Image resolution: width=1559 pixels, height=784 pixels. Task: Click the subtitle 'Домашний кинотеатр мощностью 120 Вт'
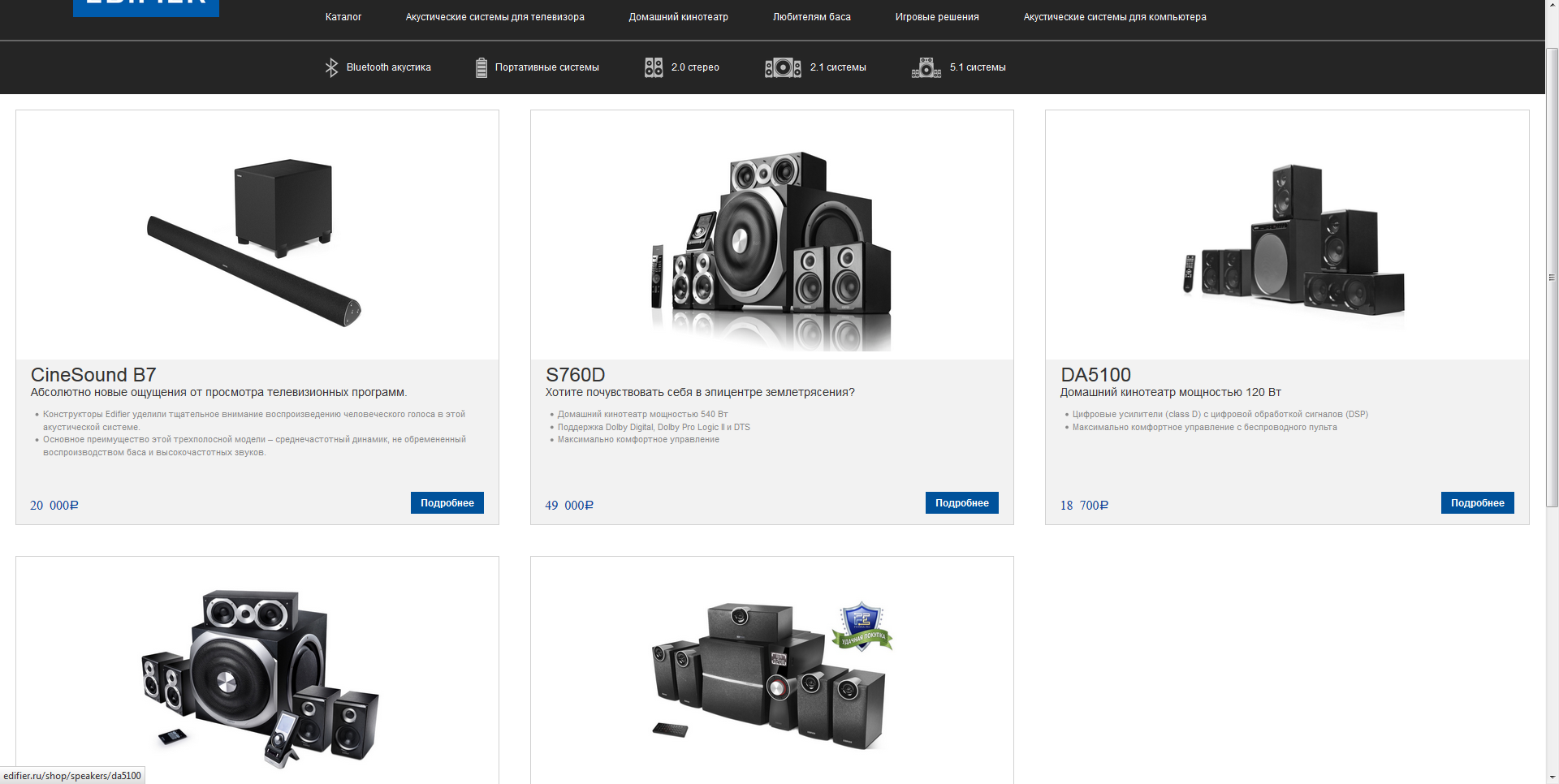pyautogui.click(x=1171, y=393)
